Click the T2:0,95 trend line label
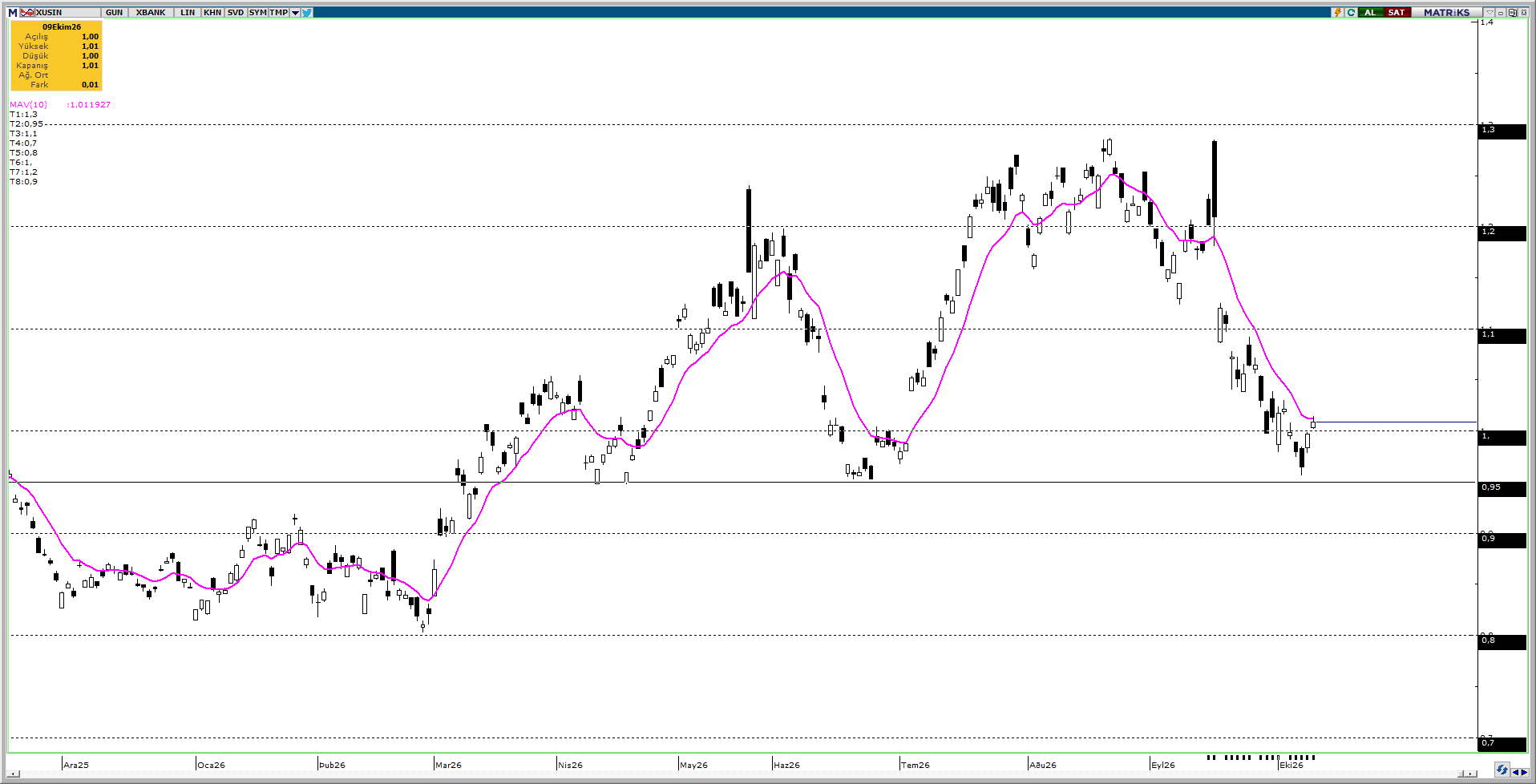The width and height of the screenshot is (1536, 784). click(x=26, y=124)
